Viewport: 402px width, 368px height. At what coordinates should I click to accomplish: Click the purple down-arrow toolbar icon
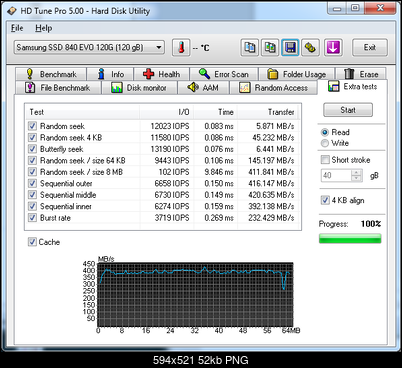(x=333, y=47)
